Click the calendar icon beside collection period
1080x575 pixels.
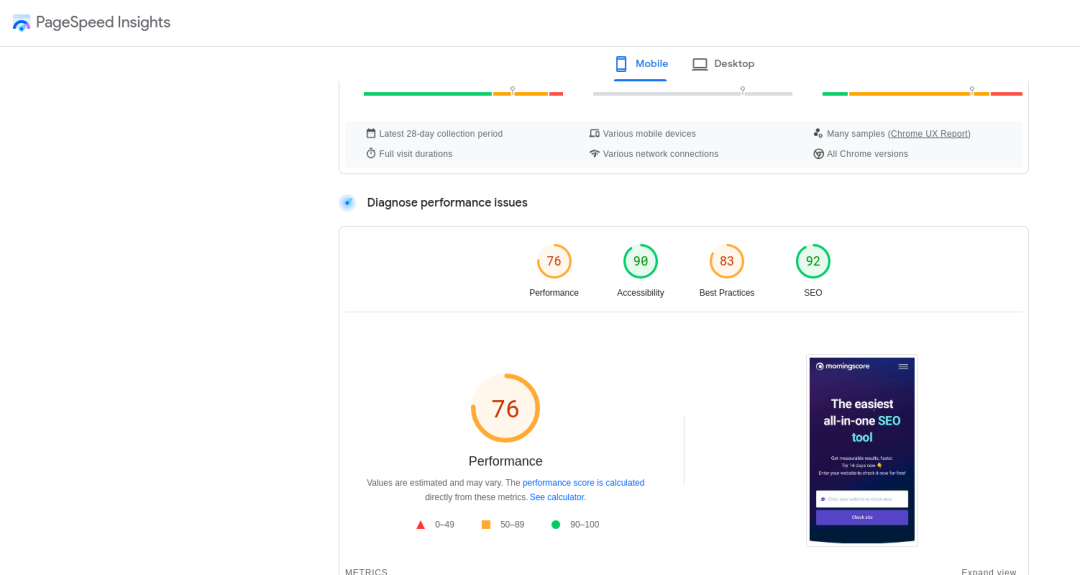tap(371, 134)
